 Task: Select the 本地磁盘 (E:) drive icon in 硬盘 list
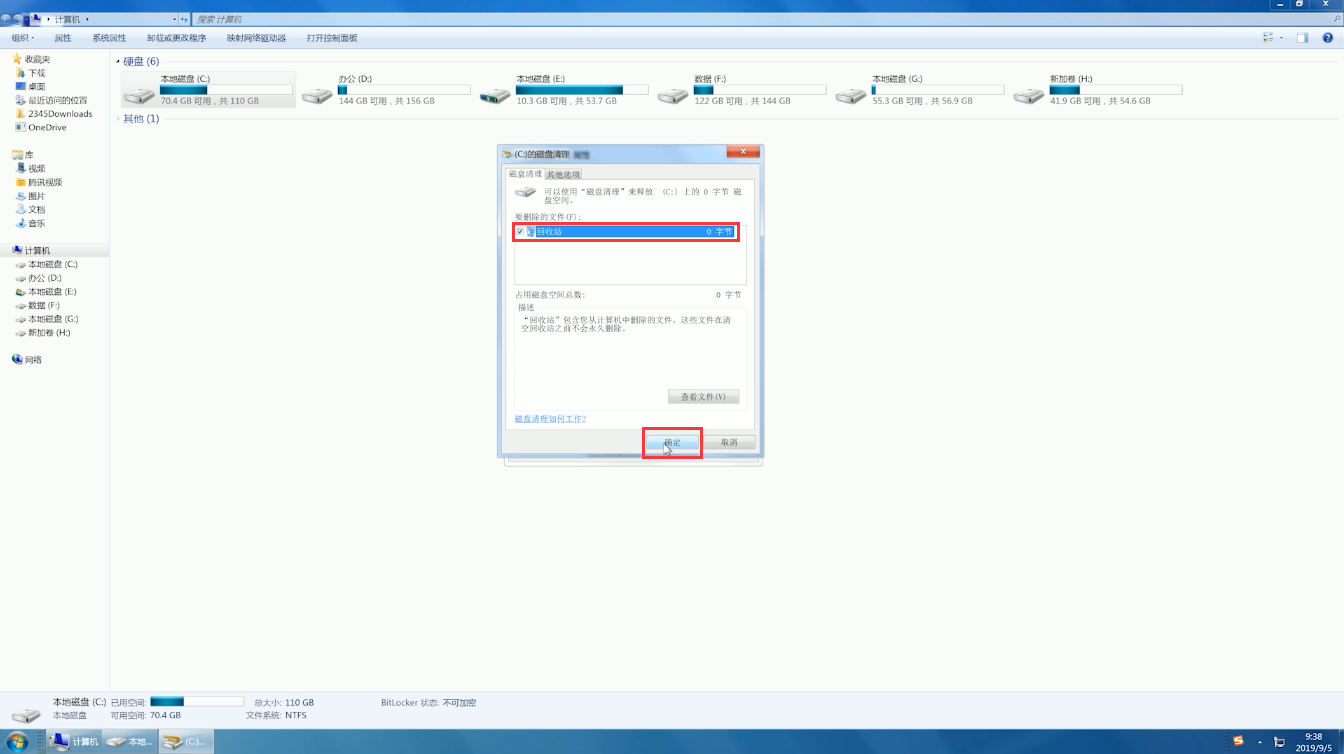(495, 95)
